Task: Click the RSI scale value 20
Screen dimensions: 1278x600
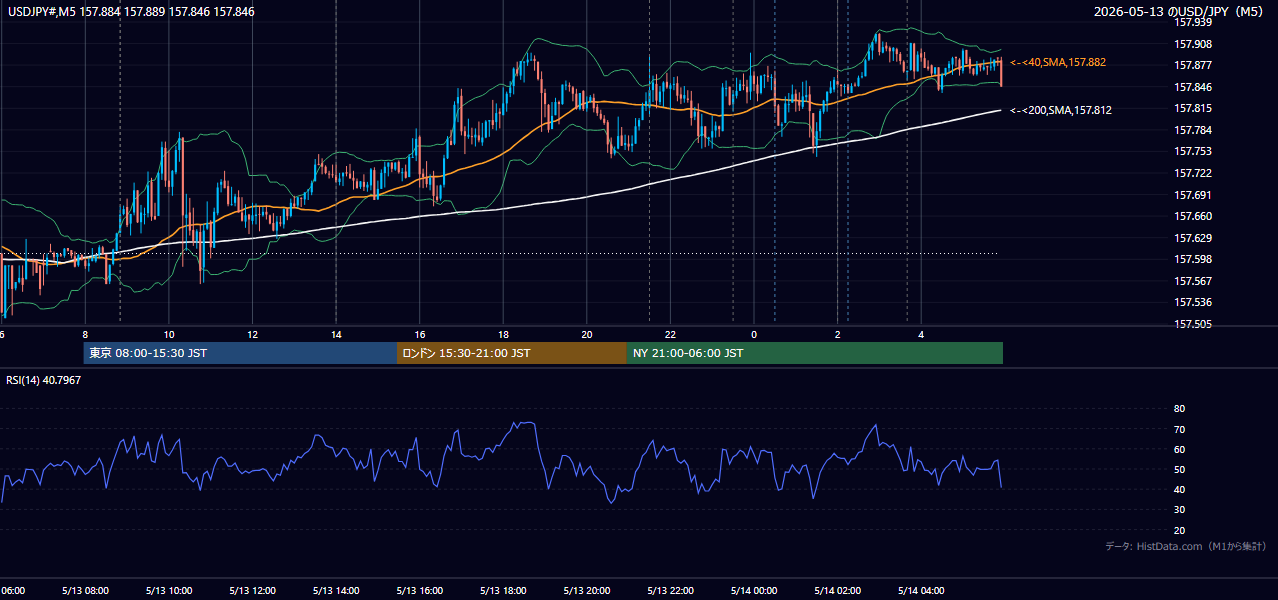Action: [x=1179, y=530]
